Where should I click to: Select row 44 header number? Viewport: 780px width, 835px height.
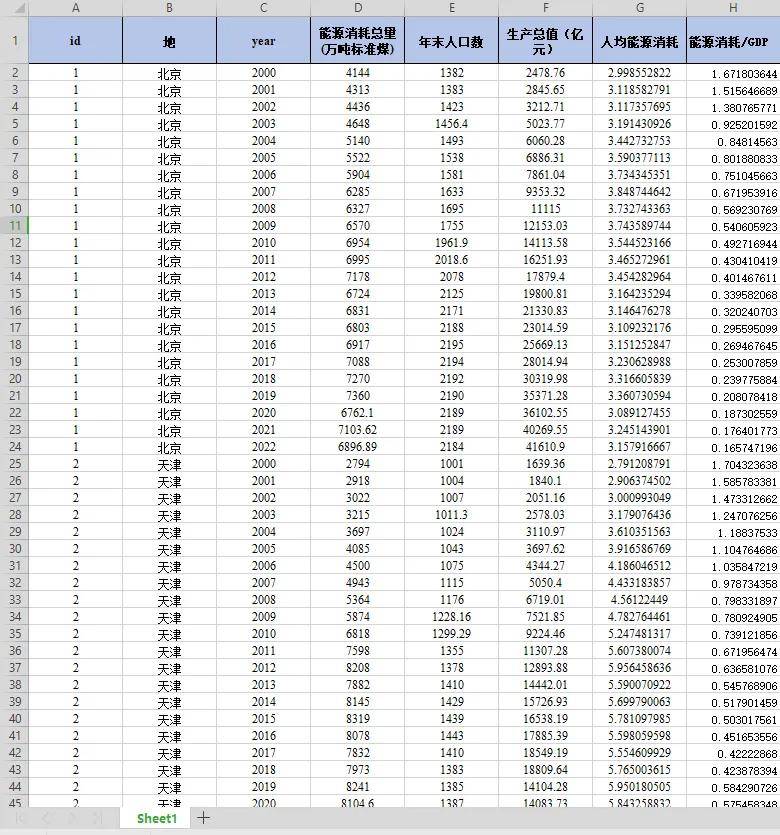[x=14, y=787]
